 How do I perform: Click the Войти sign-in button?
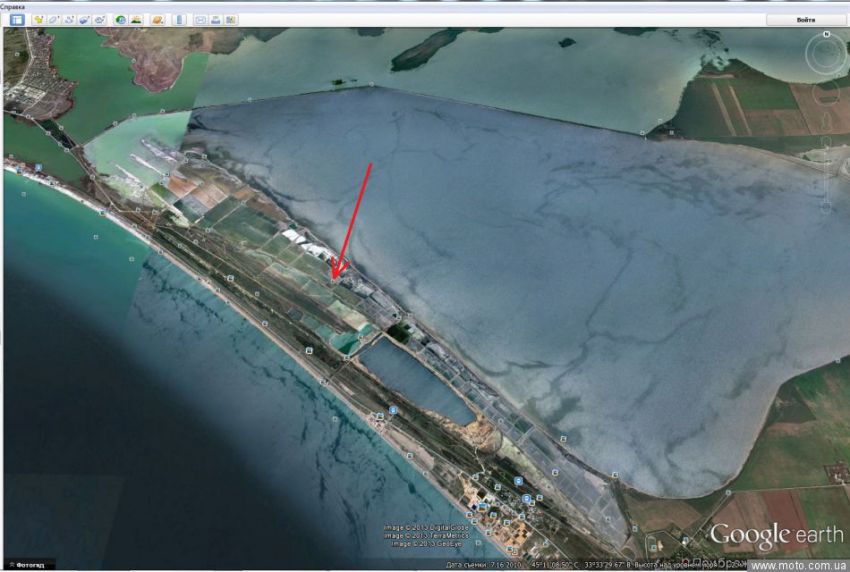click(806, 20)
